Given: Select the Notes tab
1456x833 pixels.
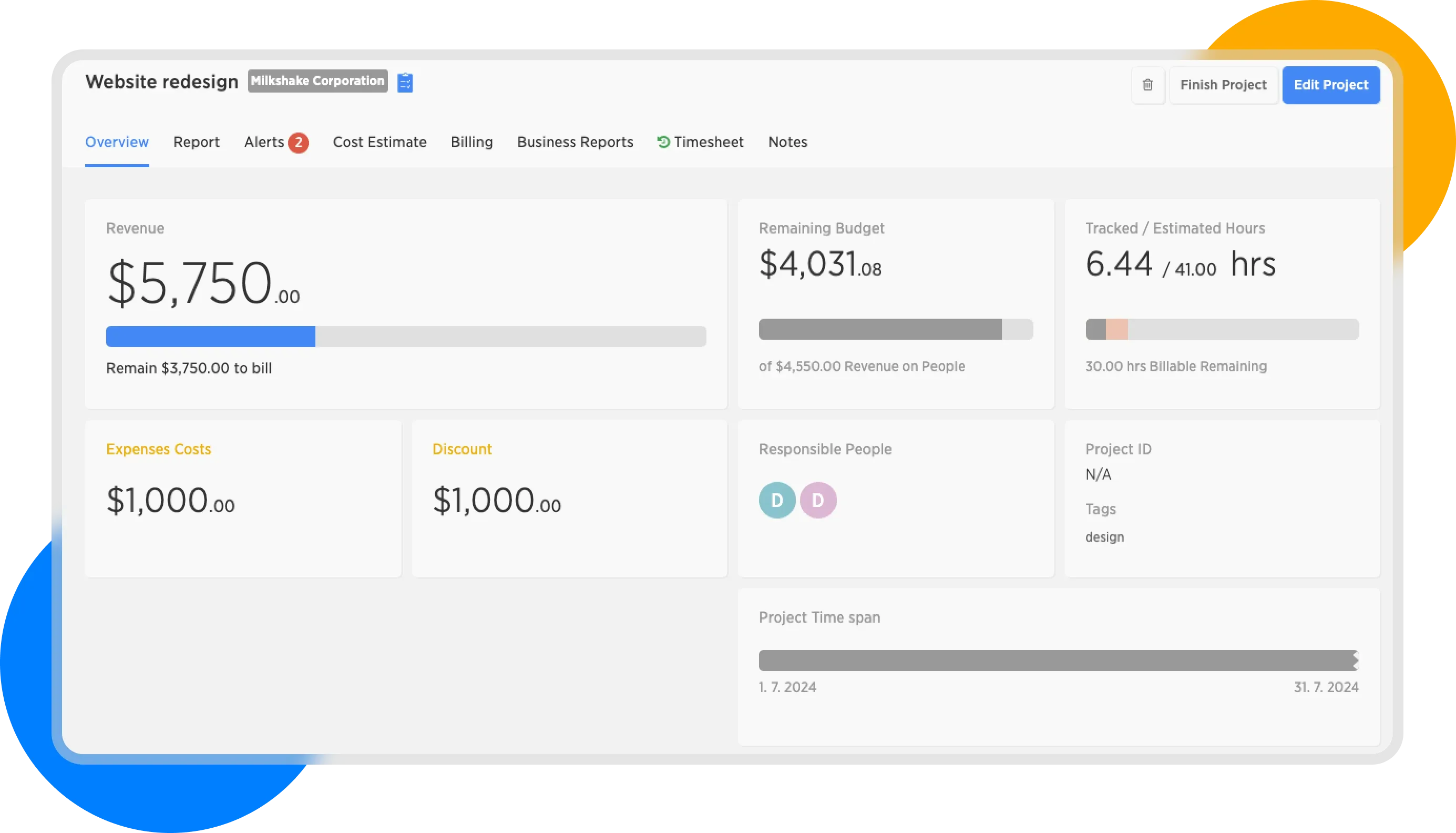Looking at the screenshot, I should 787,142.
